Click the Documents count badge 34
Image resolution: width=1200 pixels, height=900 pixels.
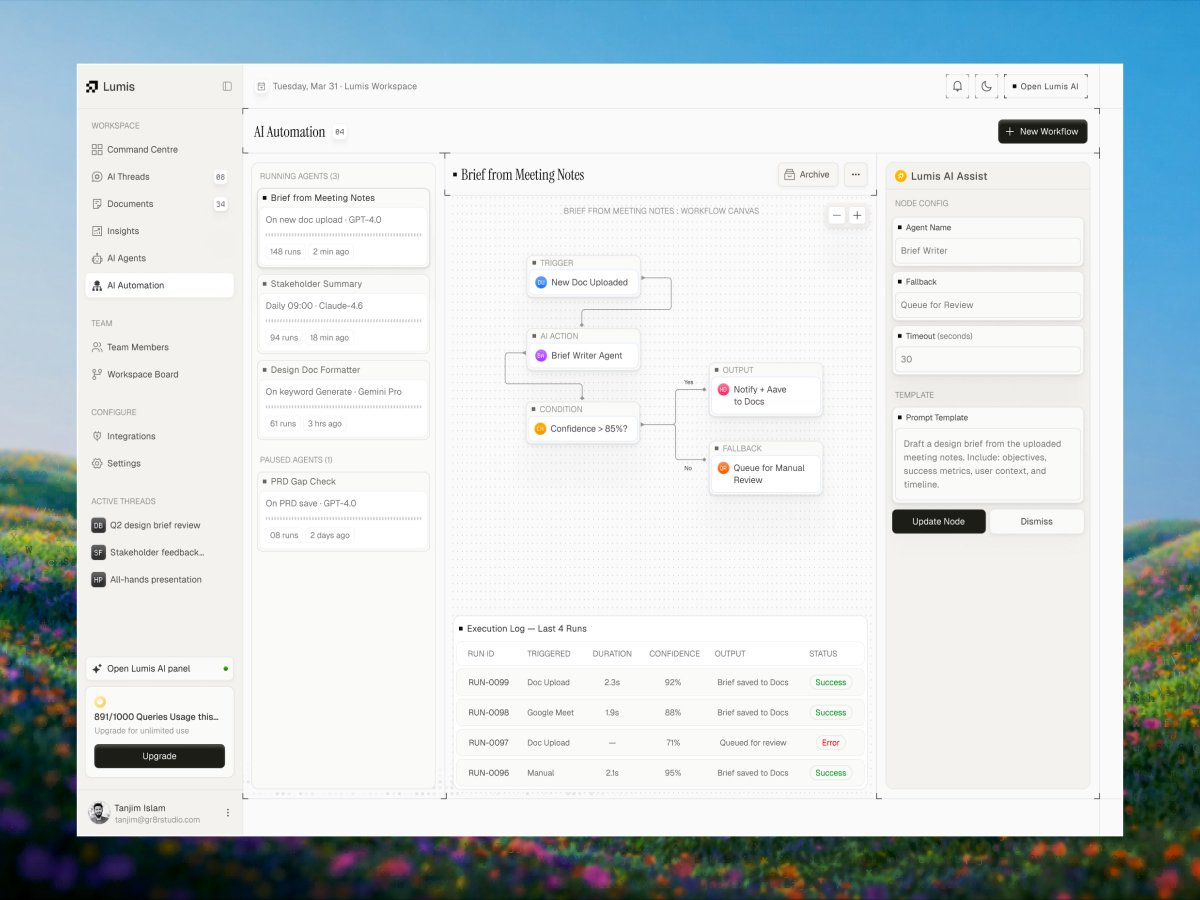tap(221, 204)
